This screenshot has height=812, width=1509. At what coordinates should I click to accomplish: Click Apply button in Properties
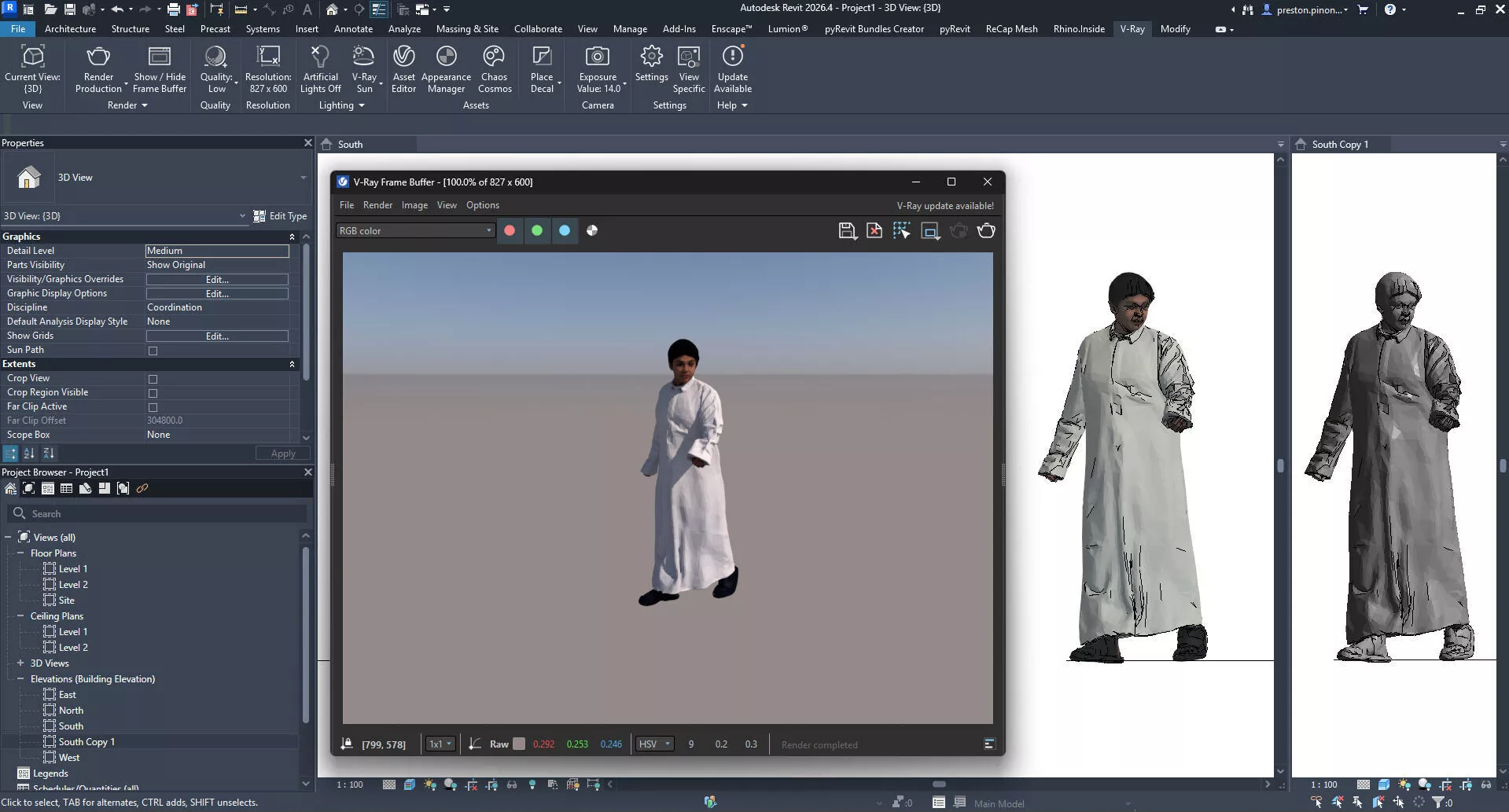tap(283, 454)
